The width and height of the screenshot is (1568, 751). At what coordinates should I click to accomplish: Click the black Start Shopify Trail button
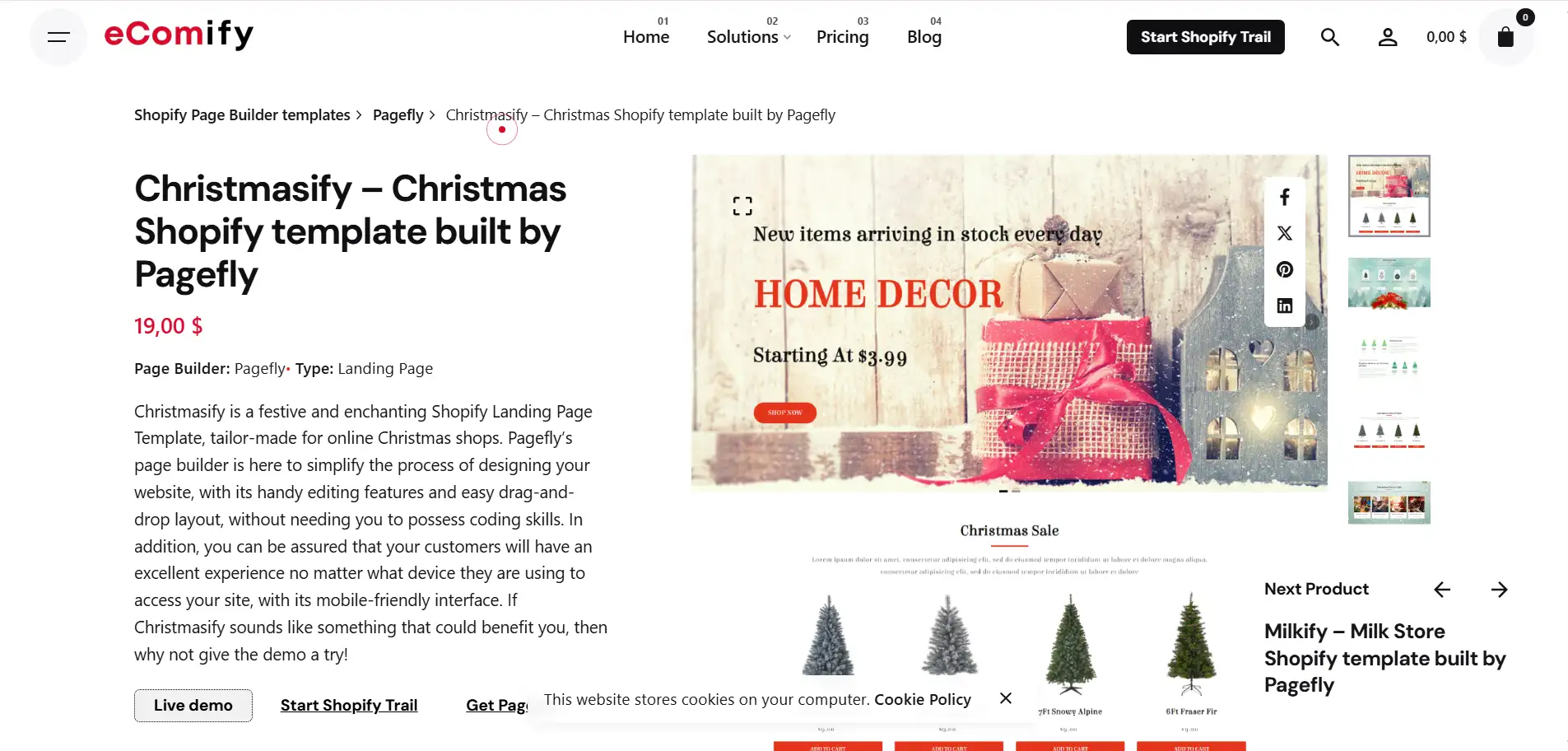pyautogui.click(x=1206, y=37)
